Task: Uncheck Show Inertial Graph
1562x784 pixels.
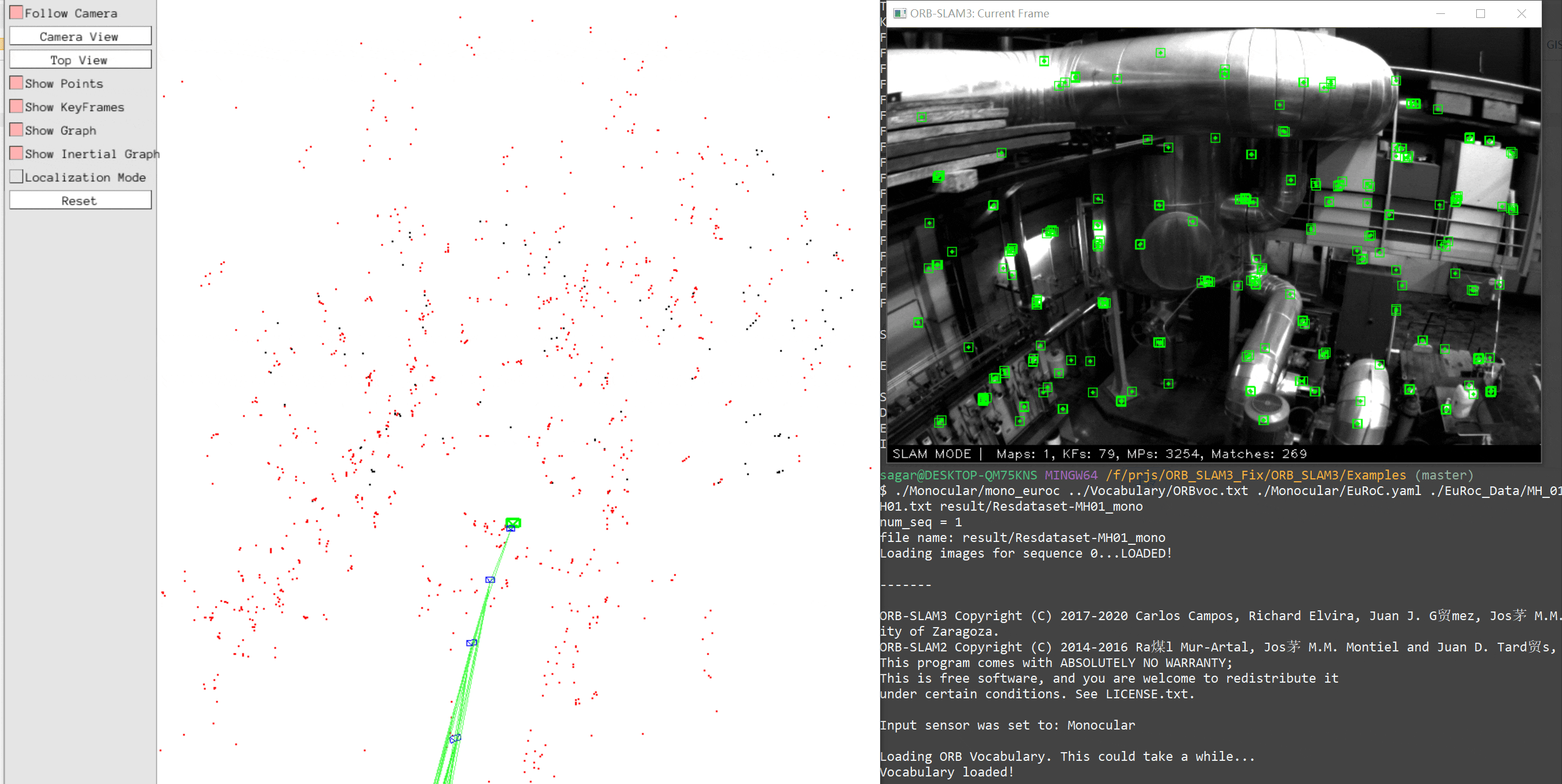Action: [x=16, y=153]
